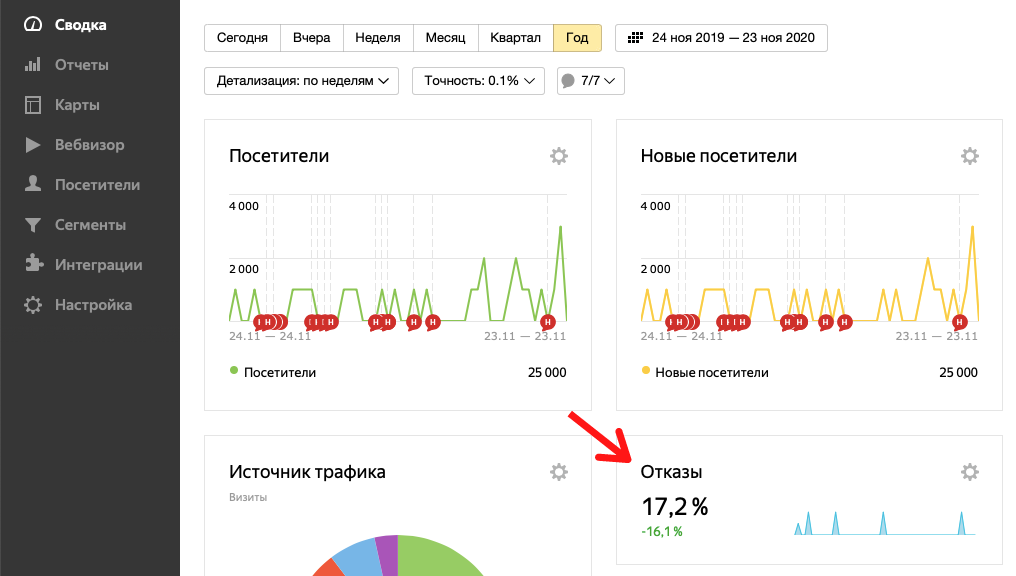Select the Сегодня period tab
1016x576 pixels.
point(242,37)
